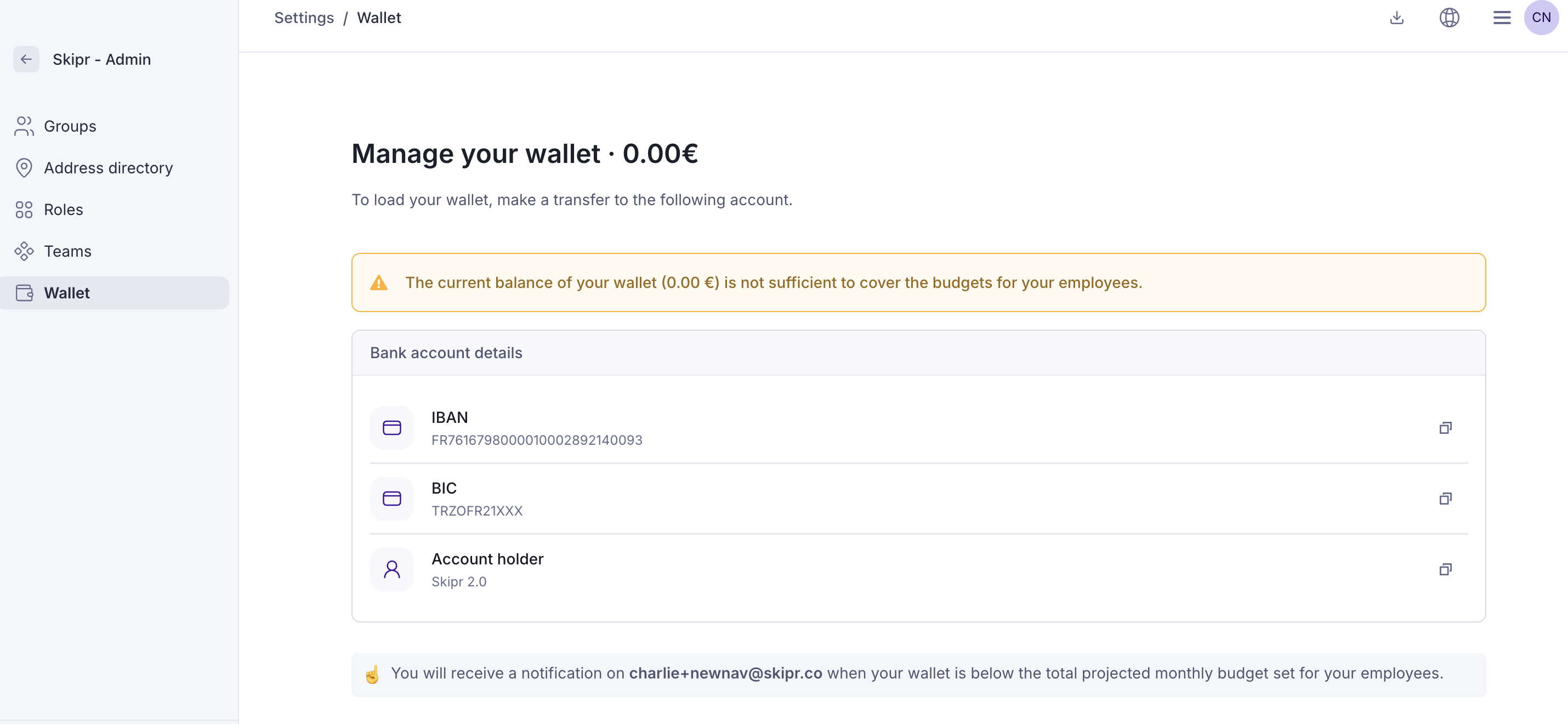Copy the IBAN number
This screenshot has height=724, width=1568.
1445,428
